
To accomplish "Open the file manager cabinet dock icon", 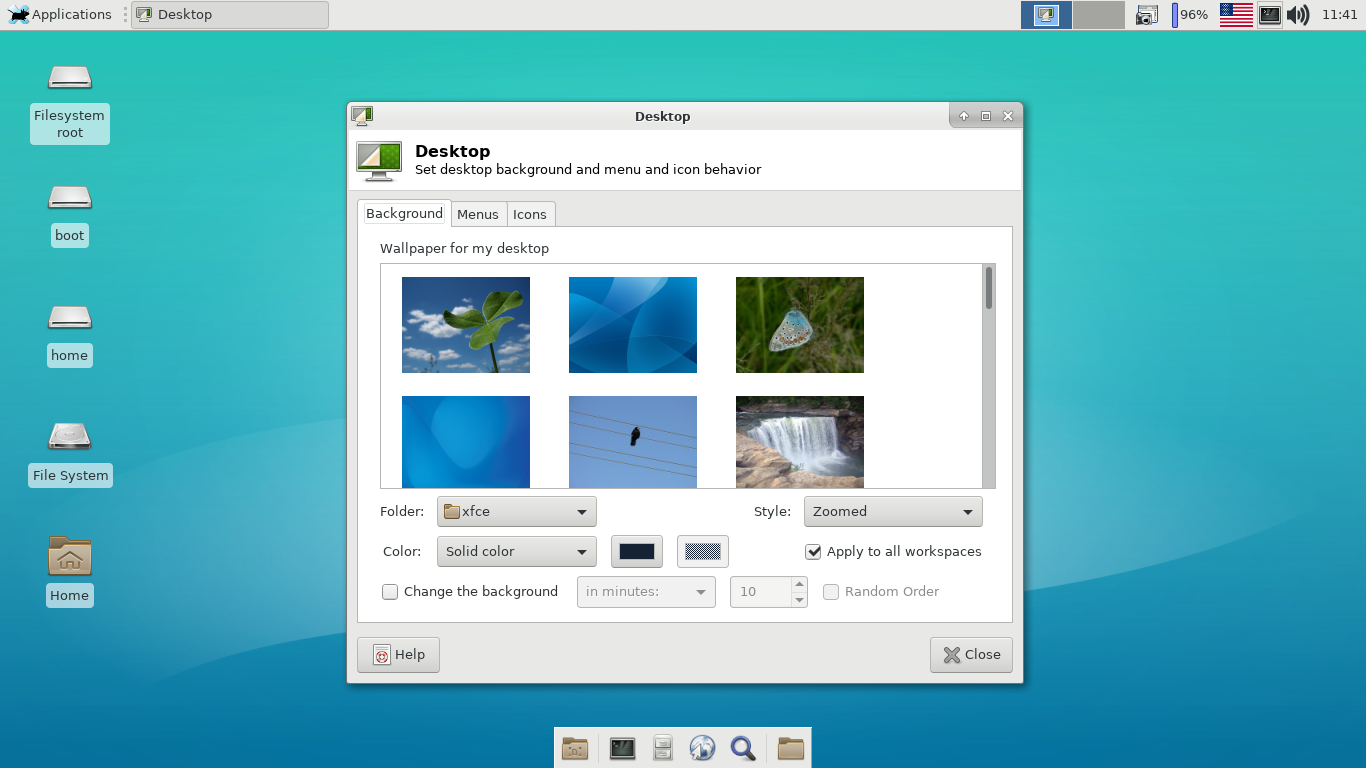I will 663,748.
